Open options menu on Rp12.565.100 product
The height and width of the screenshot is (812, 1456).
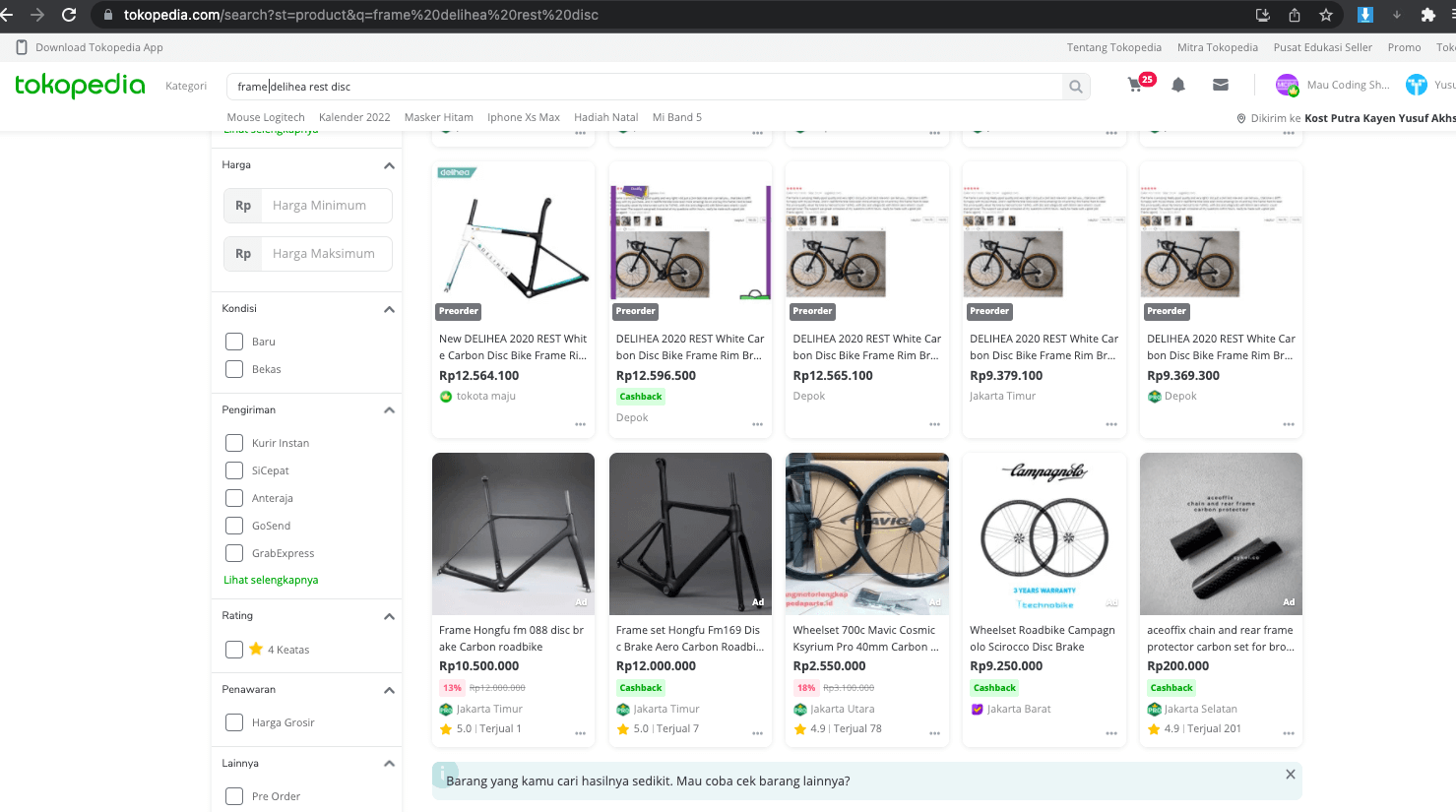click(934, 424)
